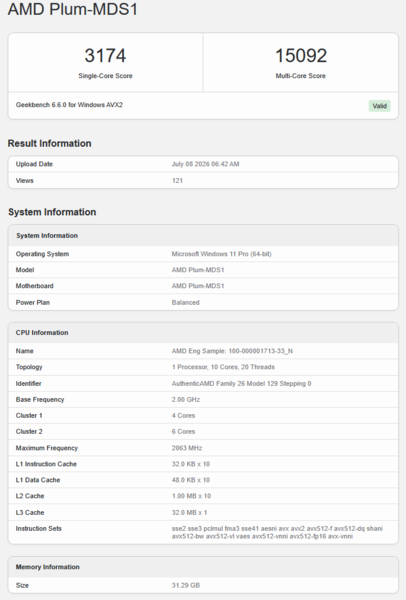Image resolution: width=406 pixels, height=600 pixels.
Task: Click the AMD Plum-MDS1 page title
Action: 73,9
